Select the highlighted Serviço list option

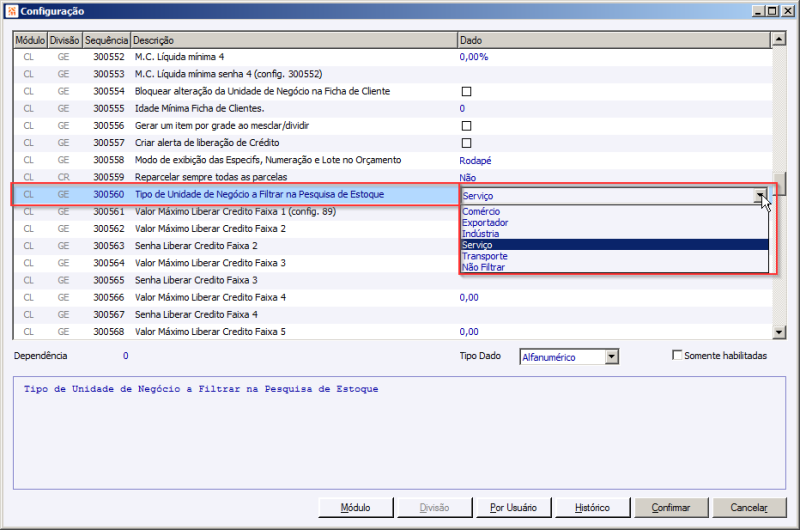point(614,245)
